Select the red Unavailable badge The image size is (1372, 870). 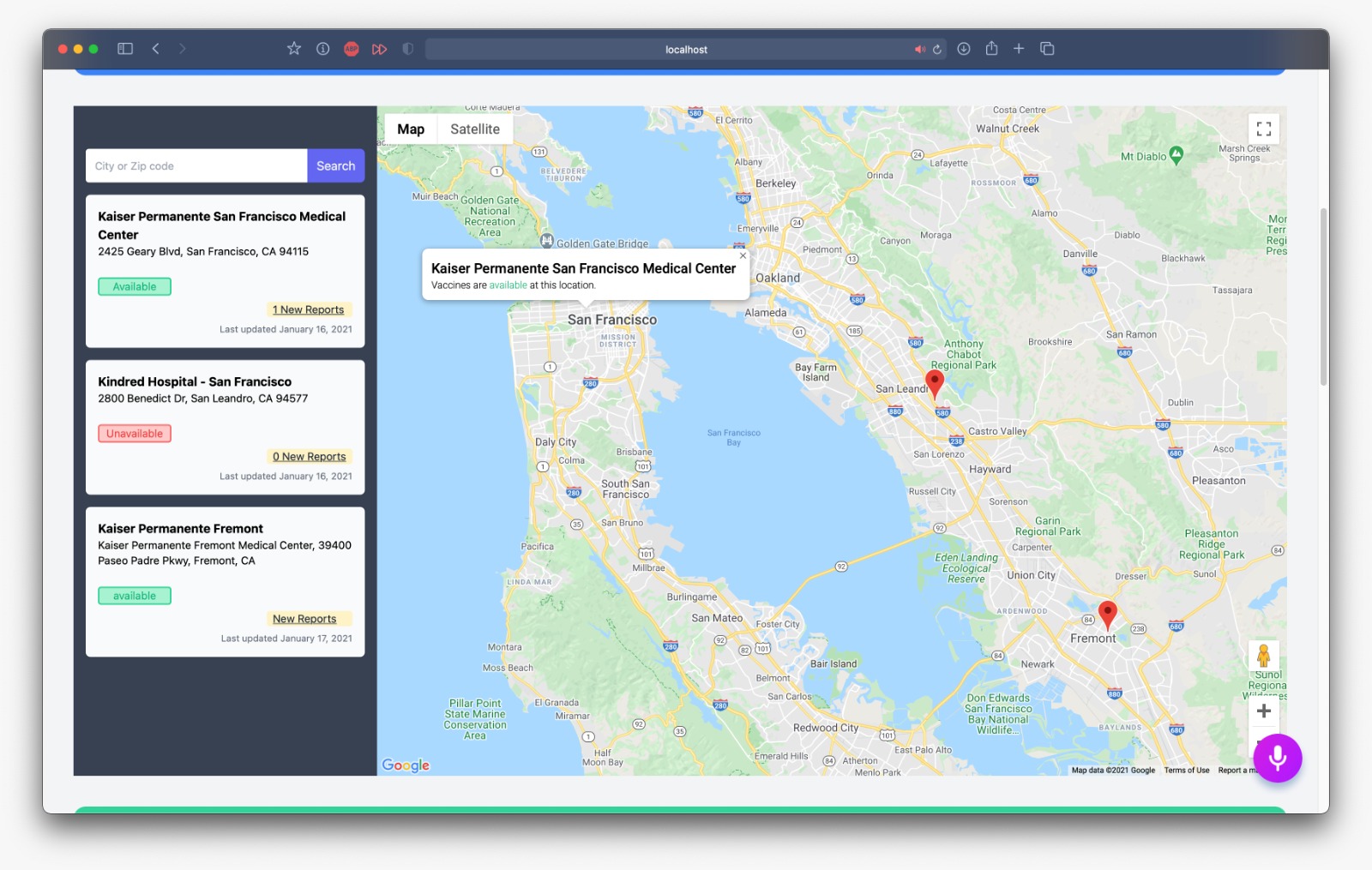tap(135, 434)
